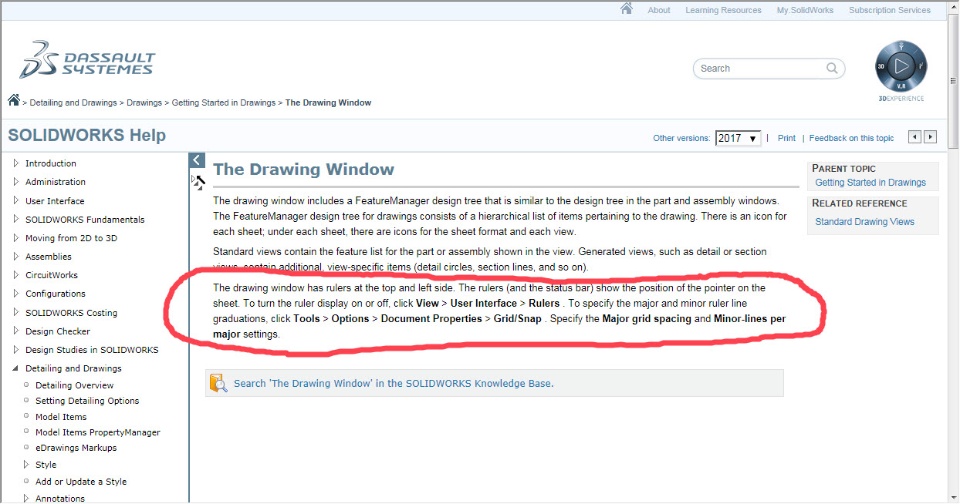Select Design Checker in contents tree

(x=58, y=331)
